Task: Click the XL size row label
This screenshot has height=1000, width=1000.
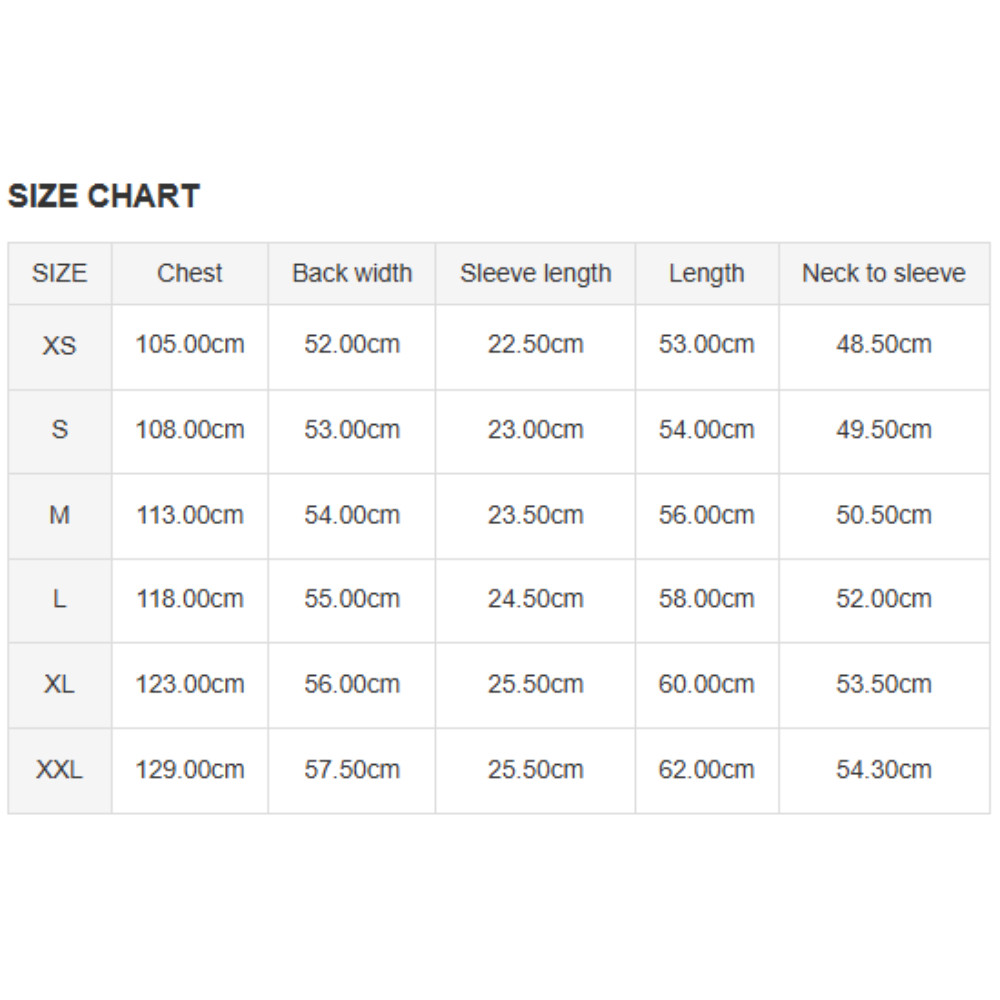Action: click(60, 685)
